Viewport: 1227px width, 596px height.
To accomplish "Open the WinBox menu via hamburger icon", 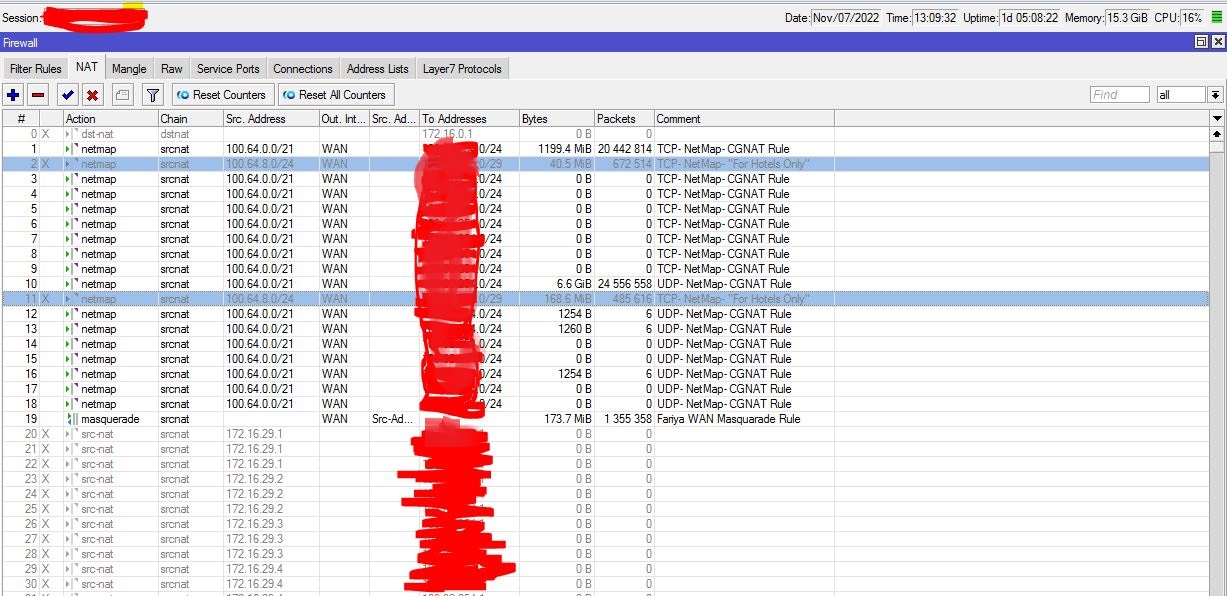I will click(x=1219, y=16).
